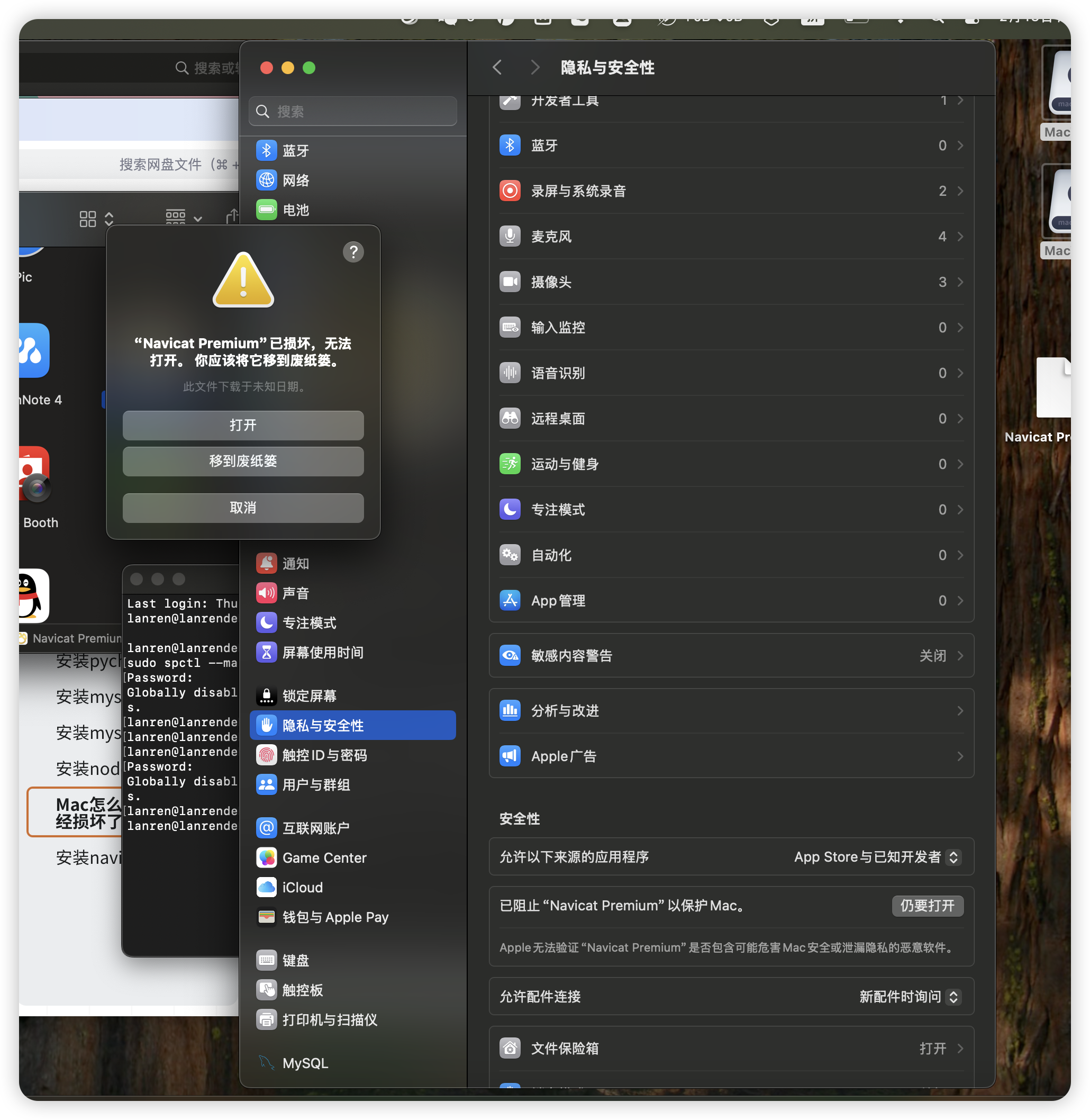1090x1120 pixels.
Task: Click the Focus moon icon in Privacy list
Action: pyautogui.click(x=510, y=510)
